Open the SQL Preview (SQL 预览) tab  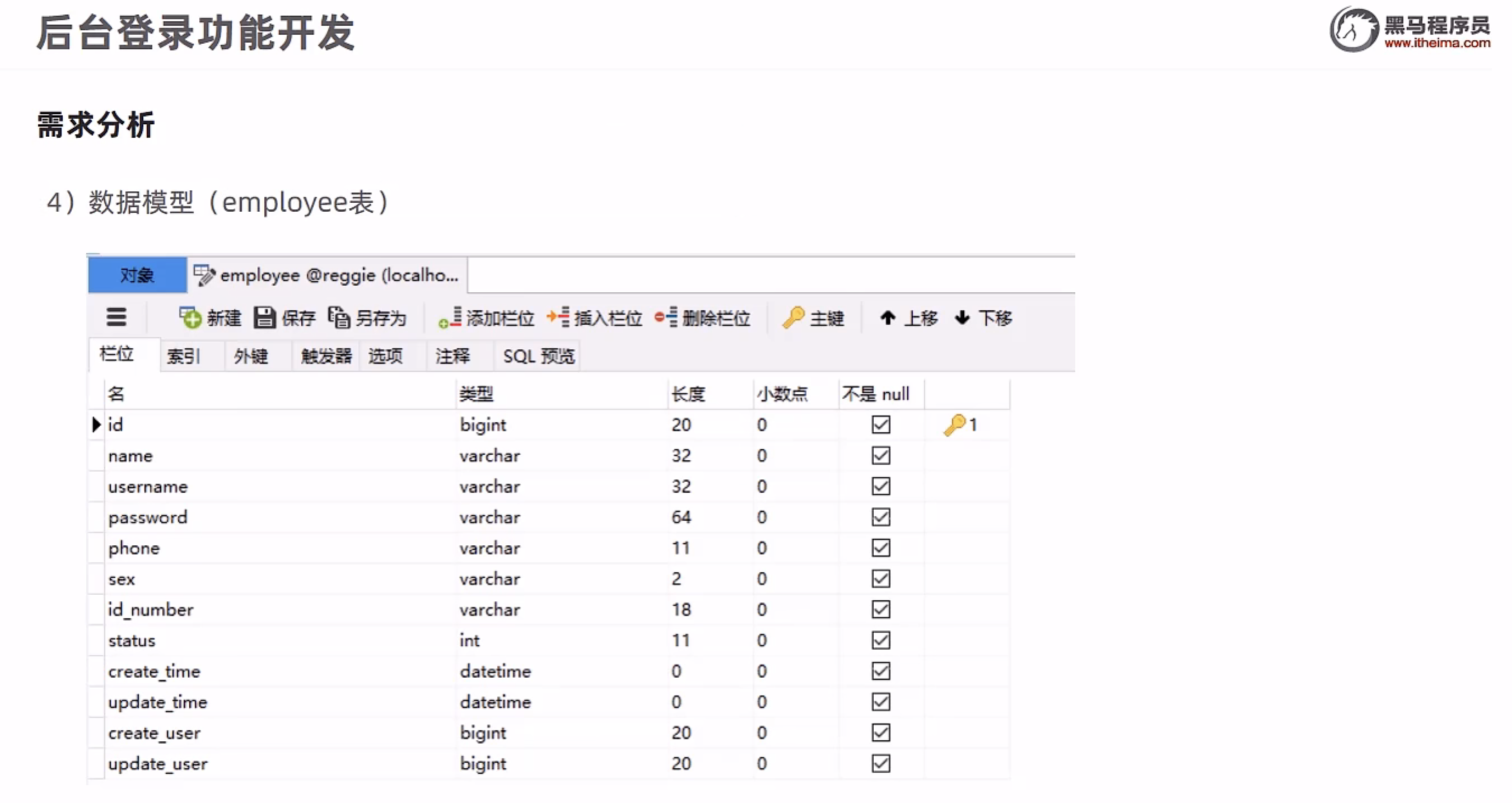[538, 356]
